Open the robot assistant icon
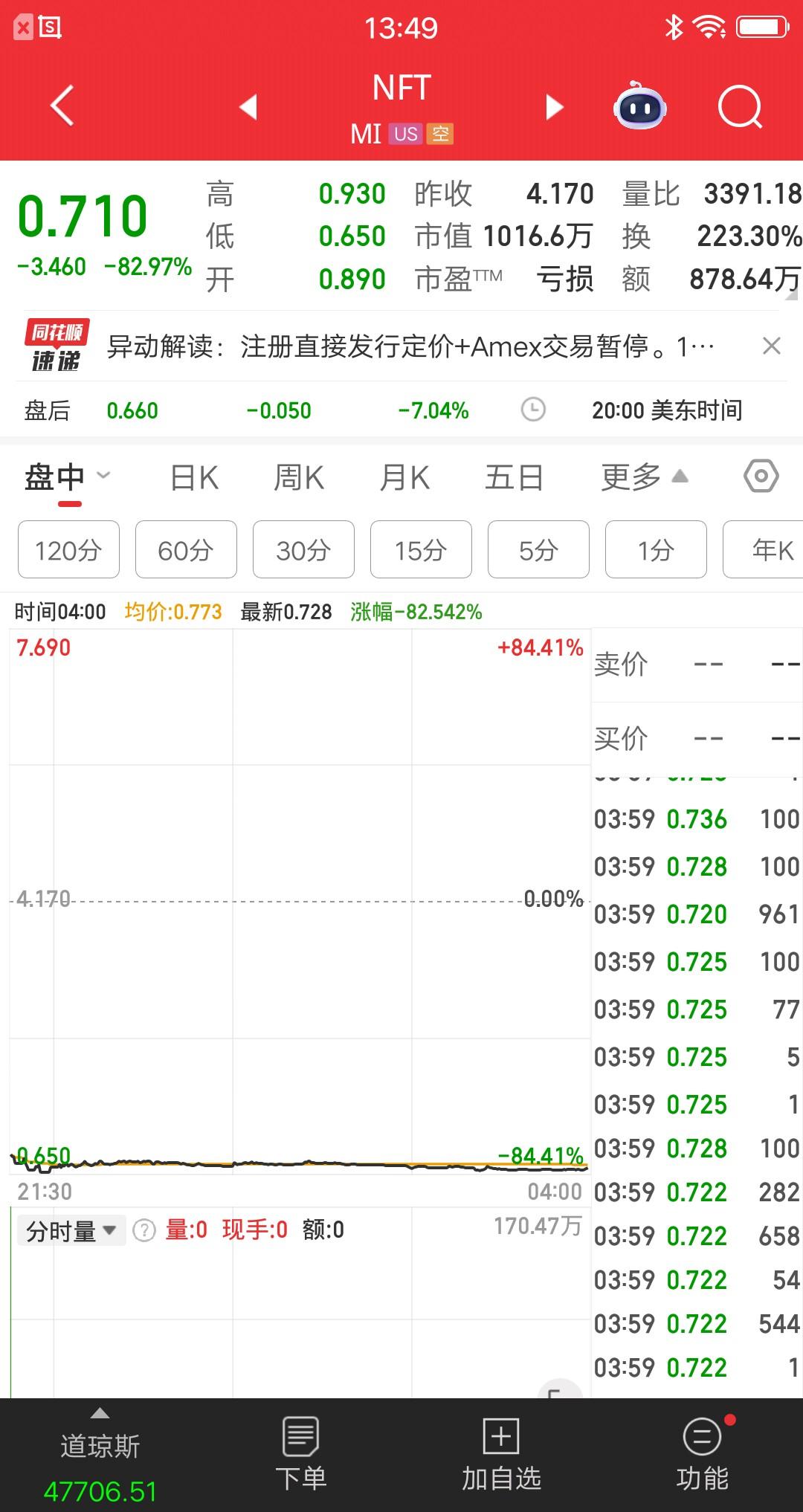The image size is (803, 1512). tap(639, 106)
